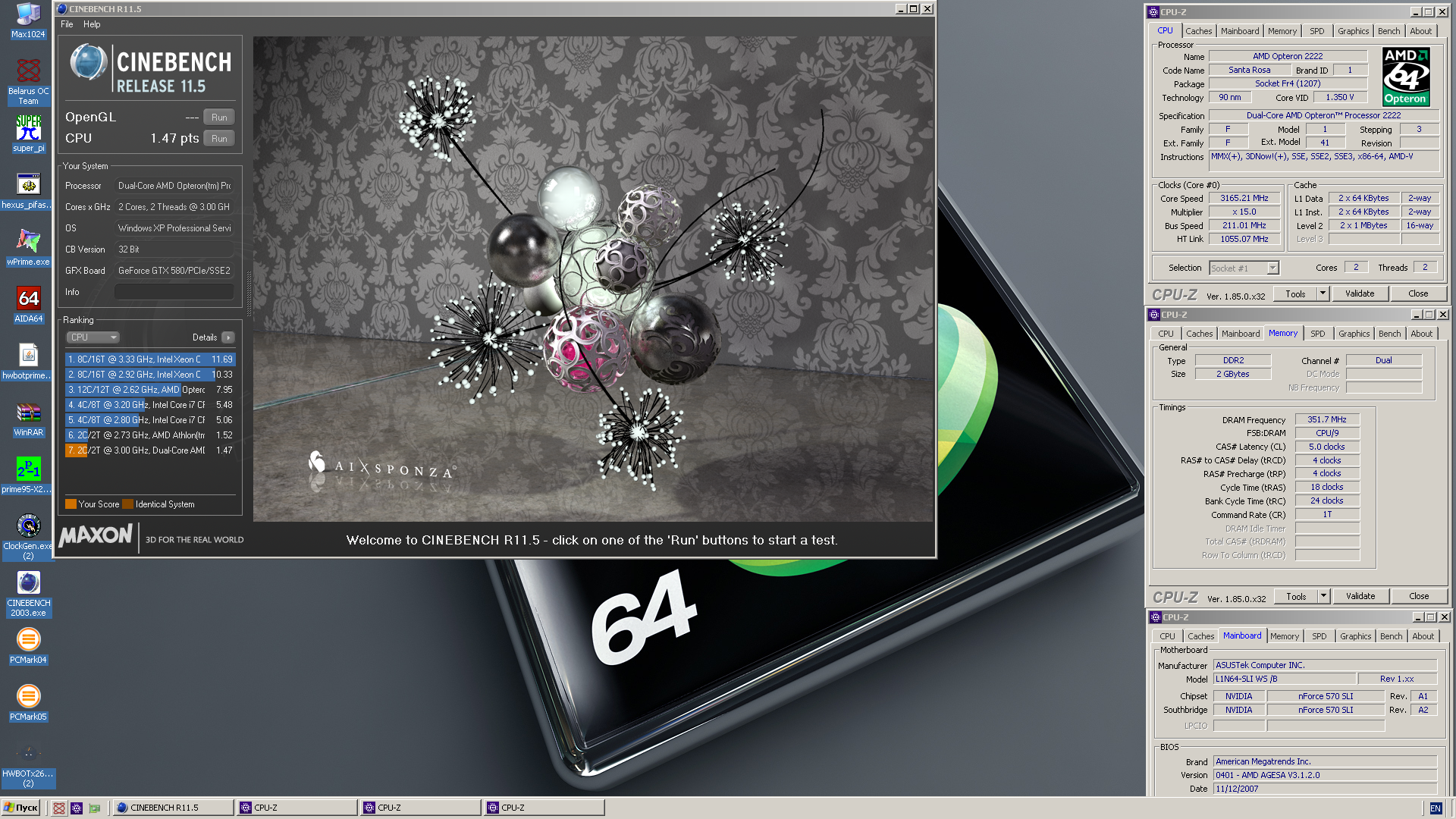Select the CPU tab in the Mainboard CPU-Z window
The image size is (1456, 819).
[x=1167, y=636]
